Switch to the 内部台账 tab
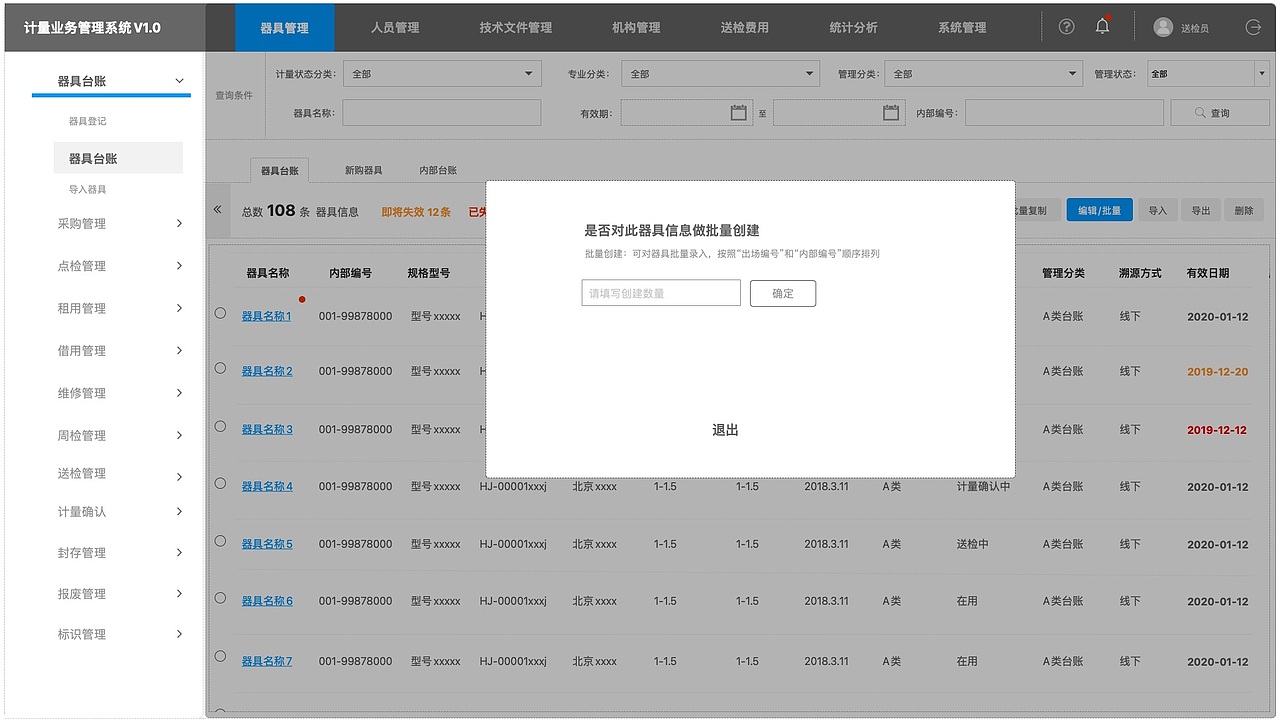 438,171
